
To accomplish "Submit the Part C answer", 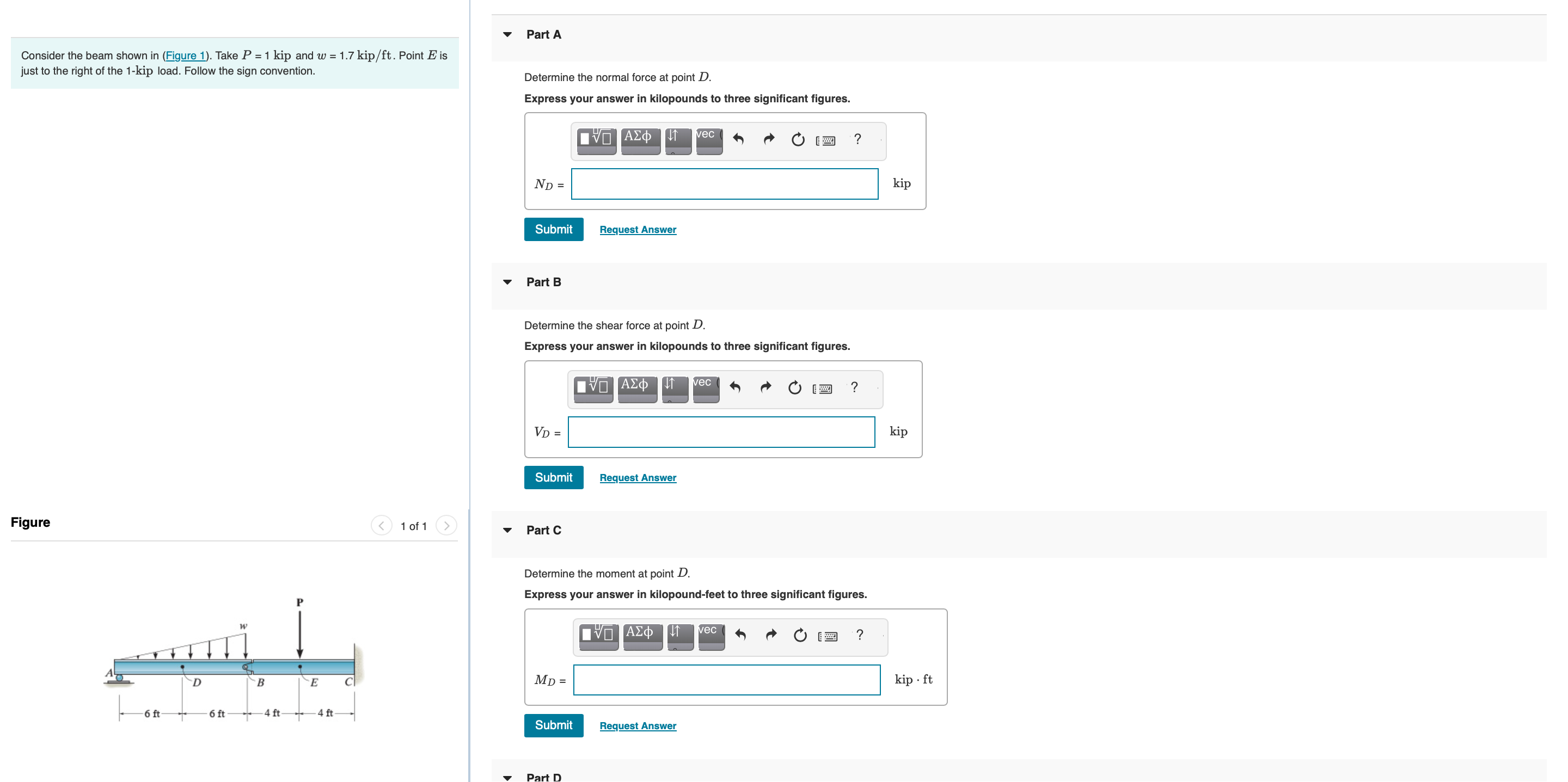I will [553, 725].
